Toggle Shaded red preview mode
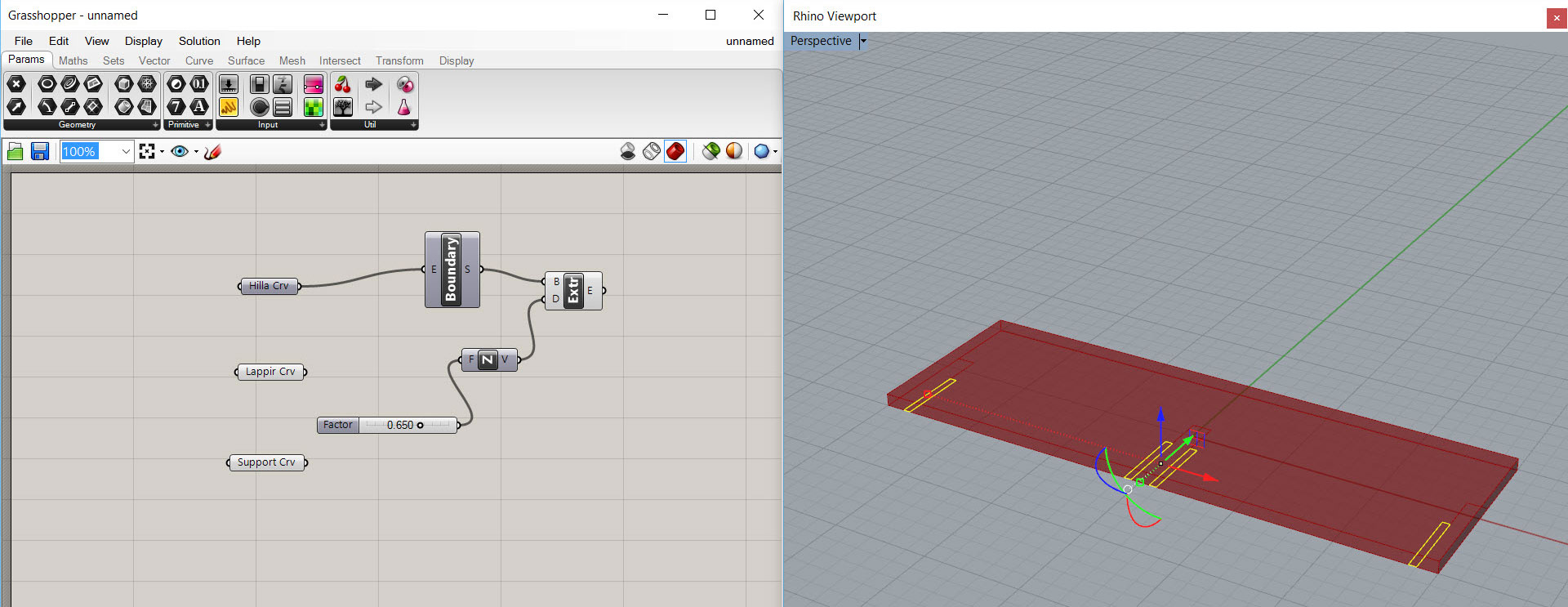The image size is (1568, 607). click(x=675, y=151)
